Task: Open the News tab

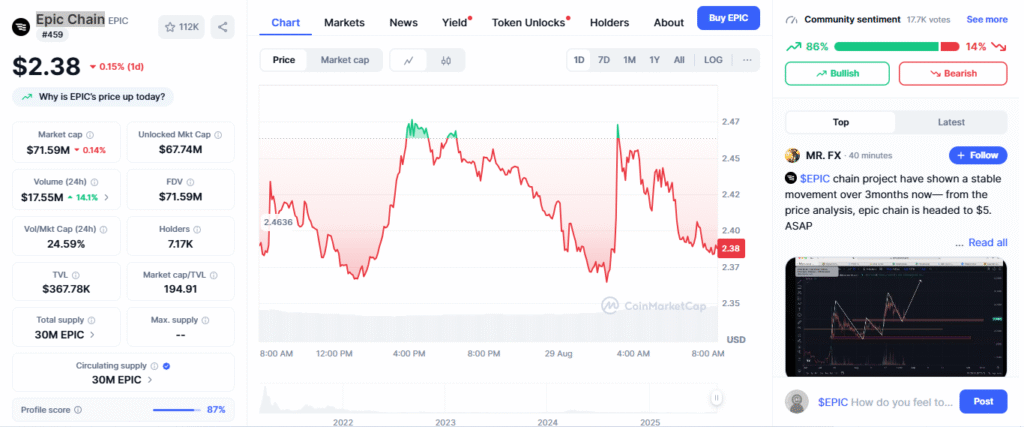Action: point(404,22)
